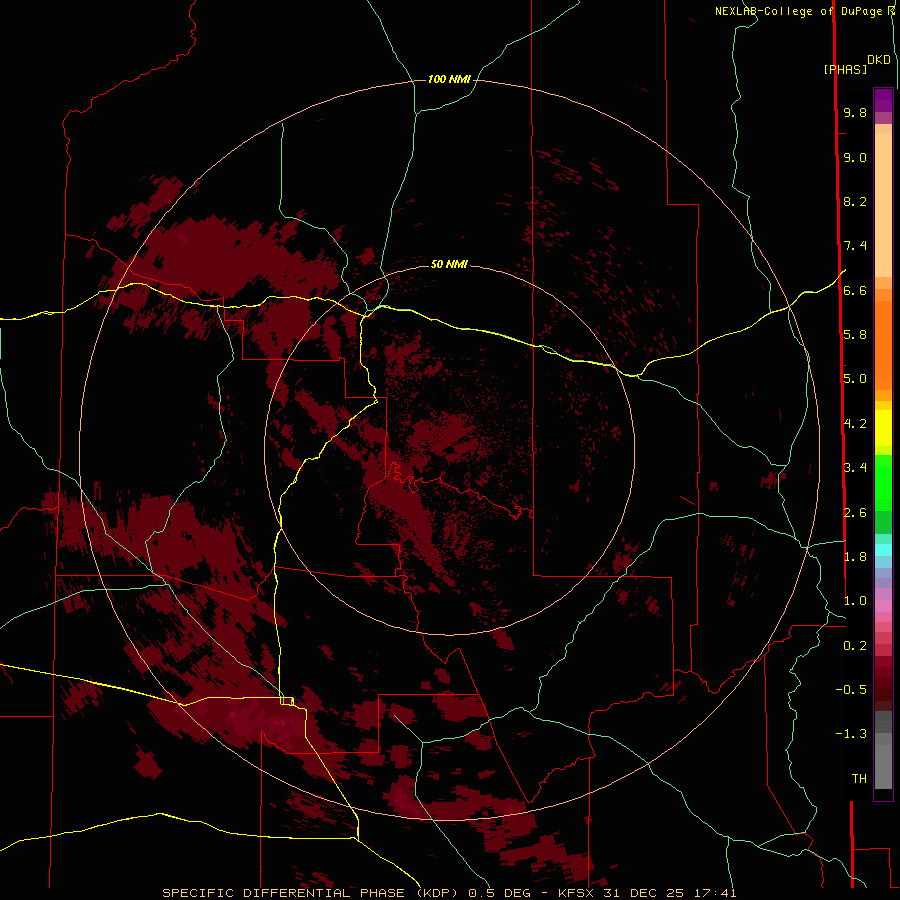The height and width of the screenshot is (900, 900).
Task: Select the orange swatch near 5.8
Action: (x=883, y=334)
